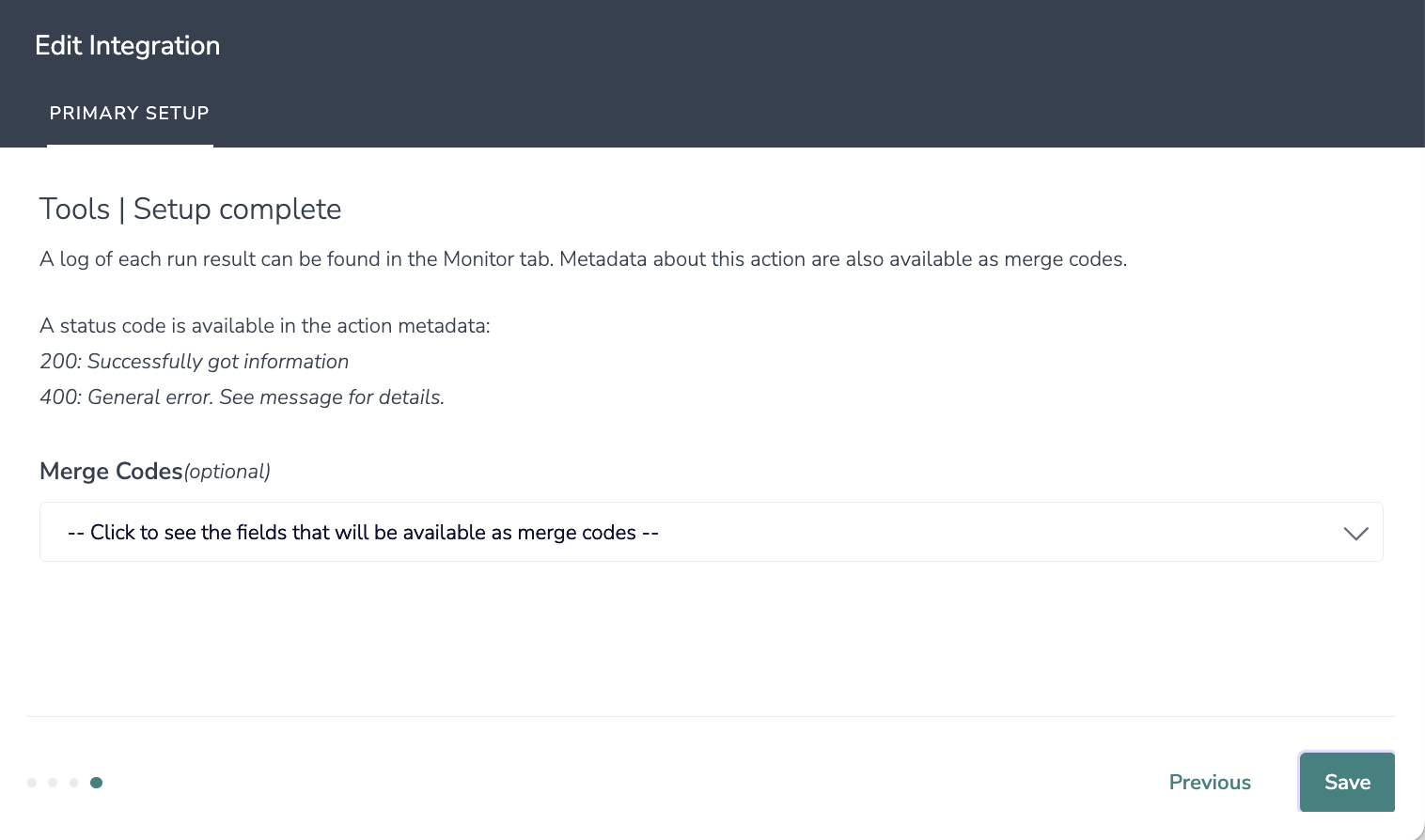Click blank space below merge codes dropdown
Screen dimensions: 1425x840
point(711,639)
